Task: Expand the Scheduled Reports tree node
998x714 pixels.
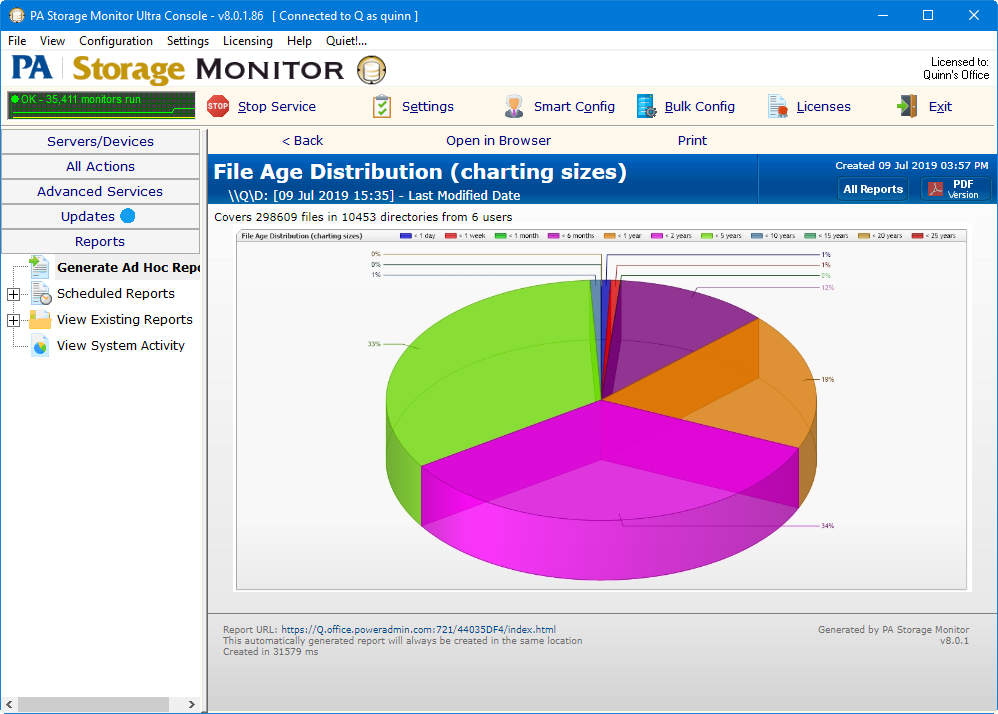Action: [x=13, y=294]
